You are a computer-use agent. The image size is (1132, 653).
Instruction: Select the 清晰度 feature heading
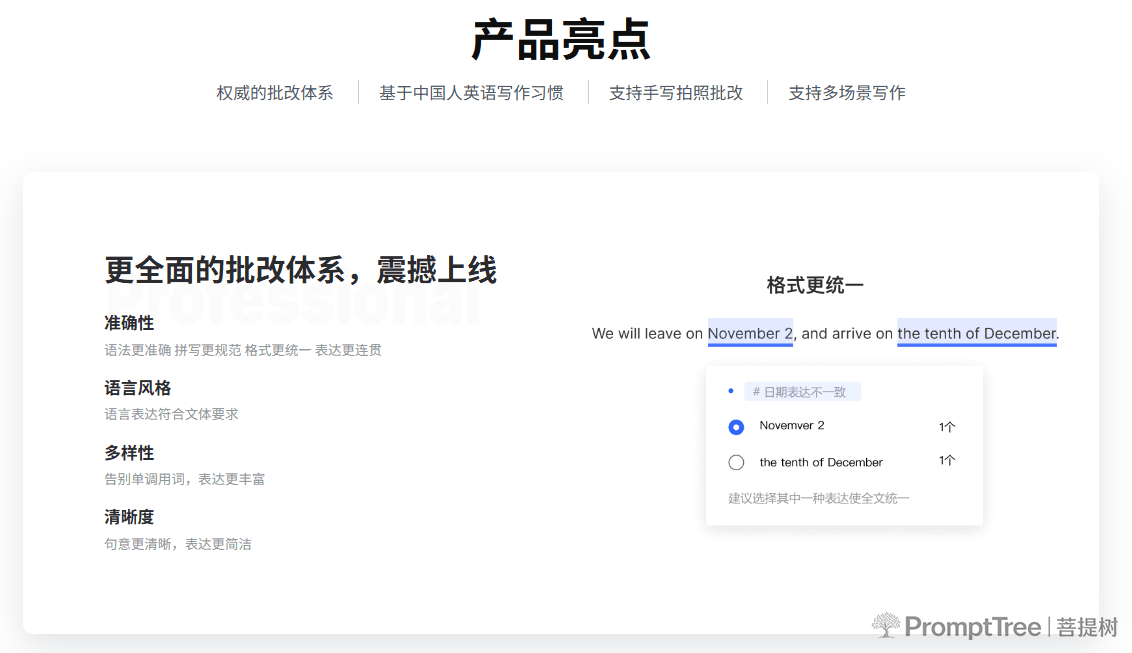coord(129,517)
